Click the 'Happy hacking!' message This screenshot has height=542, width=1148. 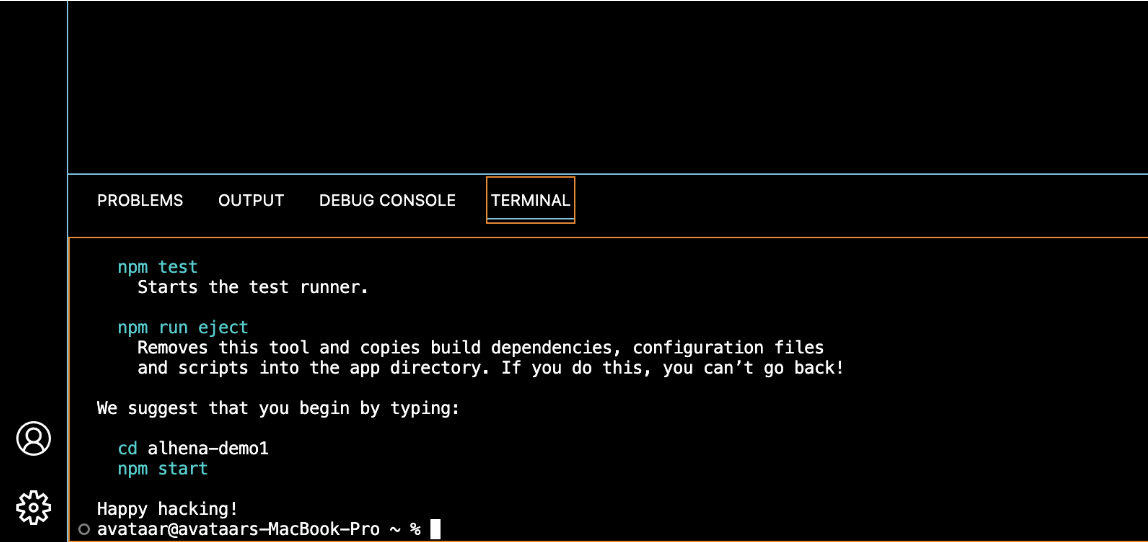[x=167, y=508]
